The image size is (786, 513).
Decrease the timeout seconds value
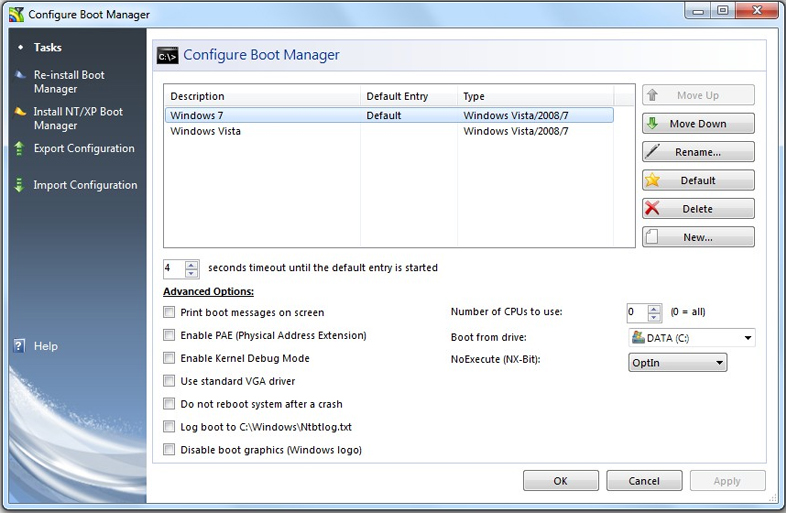(x=191, y=273)
